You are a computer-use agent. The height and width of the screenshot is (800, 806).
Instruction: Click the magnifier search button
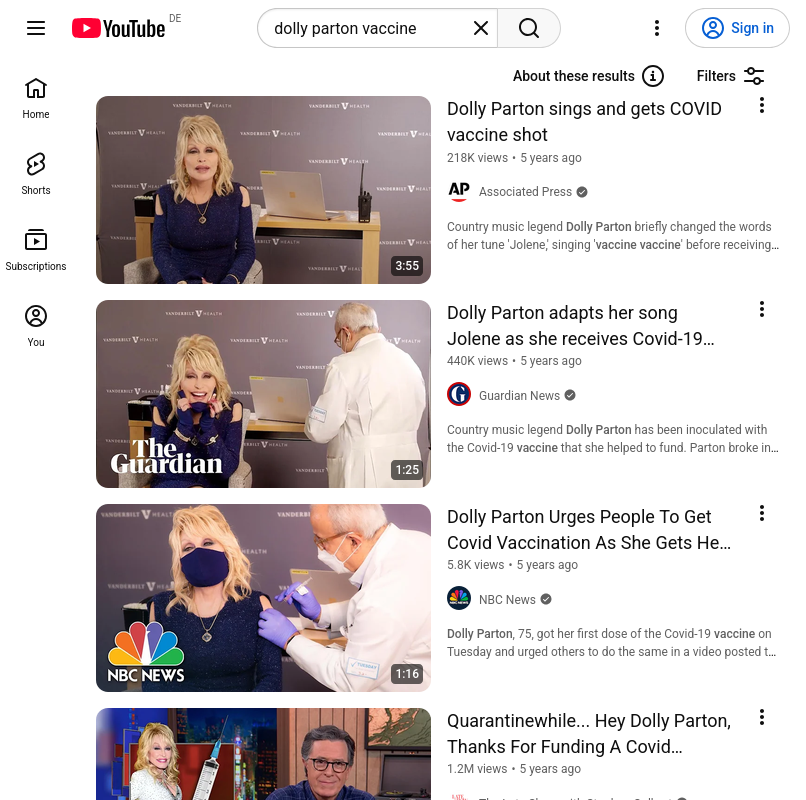click(528, 28)
